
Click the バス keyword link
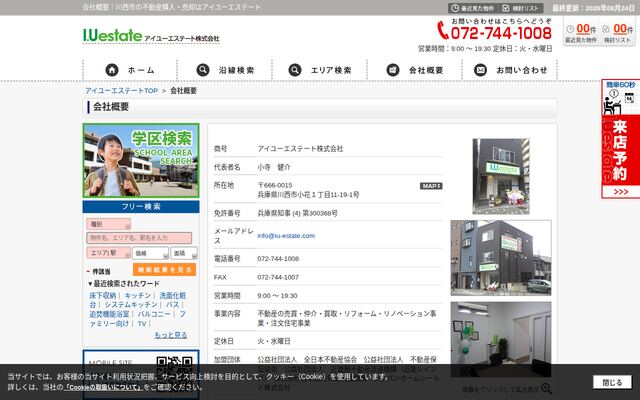pyautogui.click(x=172, y=304)
